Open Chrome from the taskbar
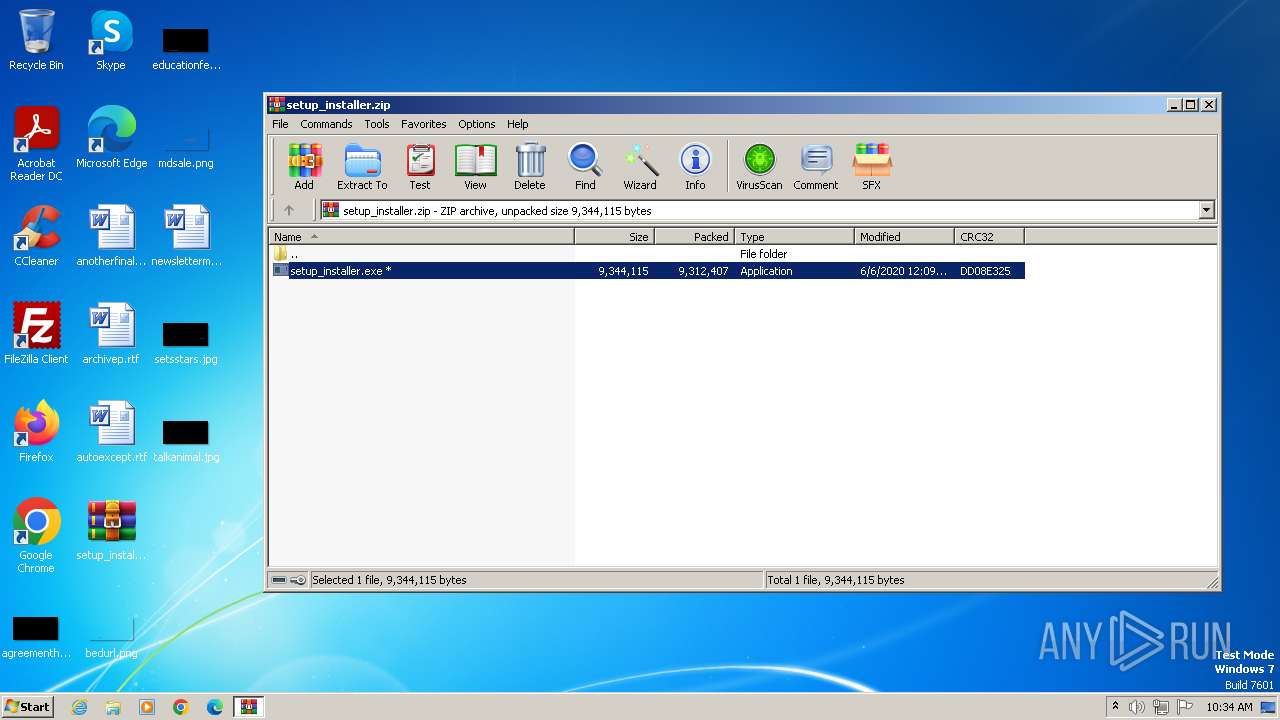This screenshot has width=1280, height=720. click(181, 707)
